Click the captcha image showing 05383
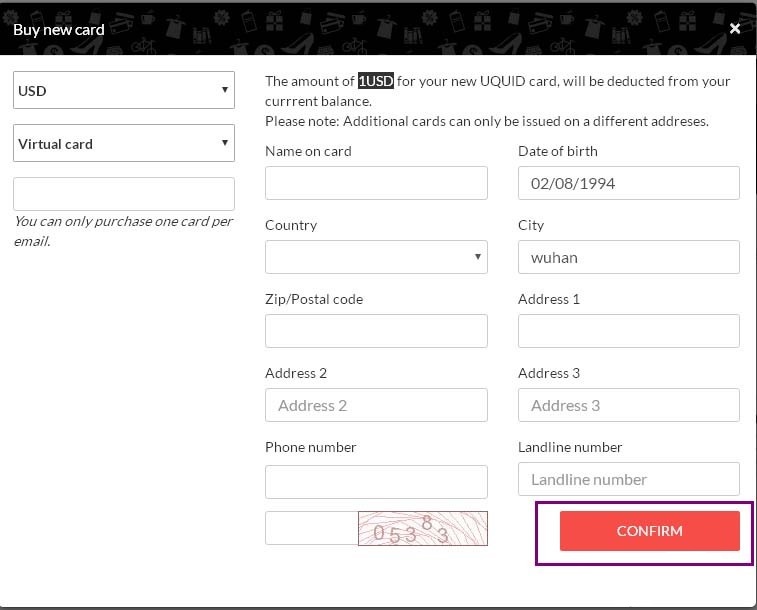The height and width of the screenshot is (610, 757). click(422, 528)
